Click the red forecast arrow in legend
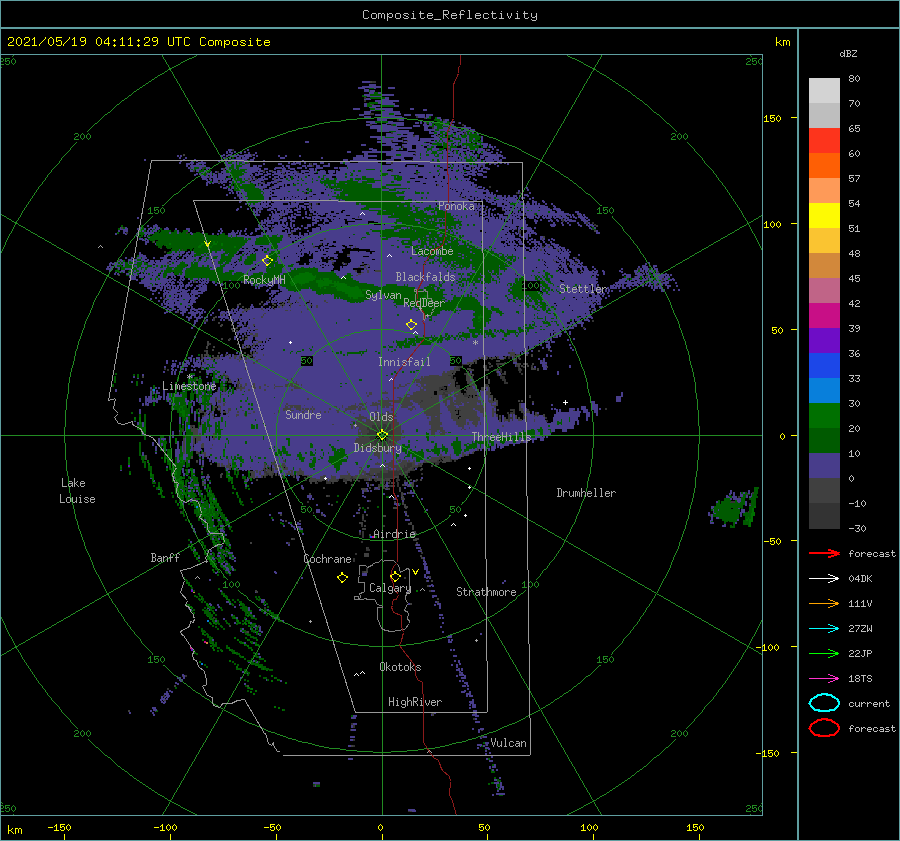Viewport: 900px width, 841px height. [x=824, y=553]
